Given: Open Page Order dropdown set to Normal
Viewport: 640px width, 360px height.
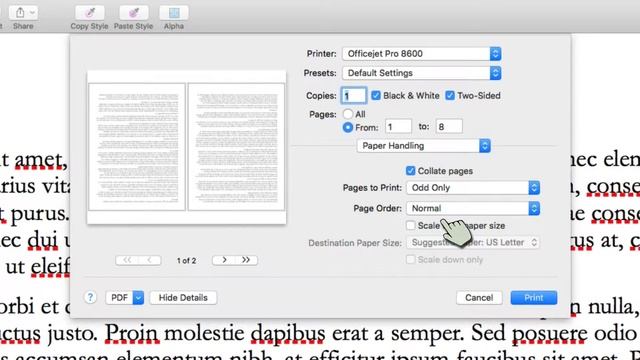Looking at the screenshot, I should pyautogui.click(x=473, y=208).
